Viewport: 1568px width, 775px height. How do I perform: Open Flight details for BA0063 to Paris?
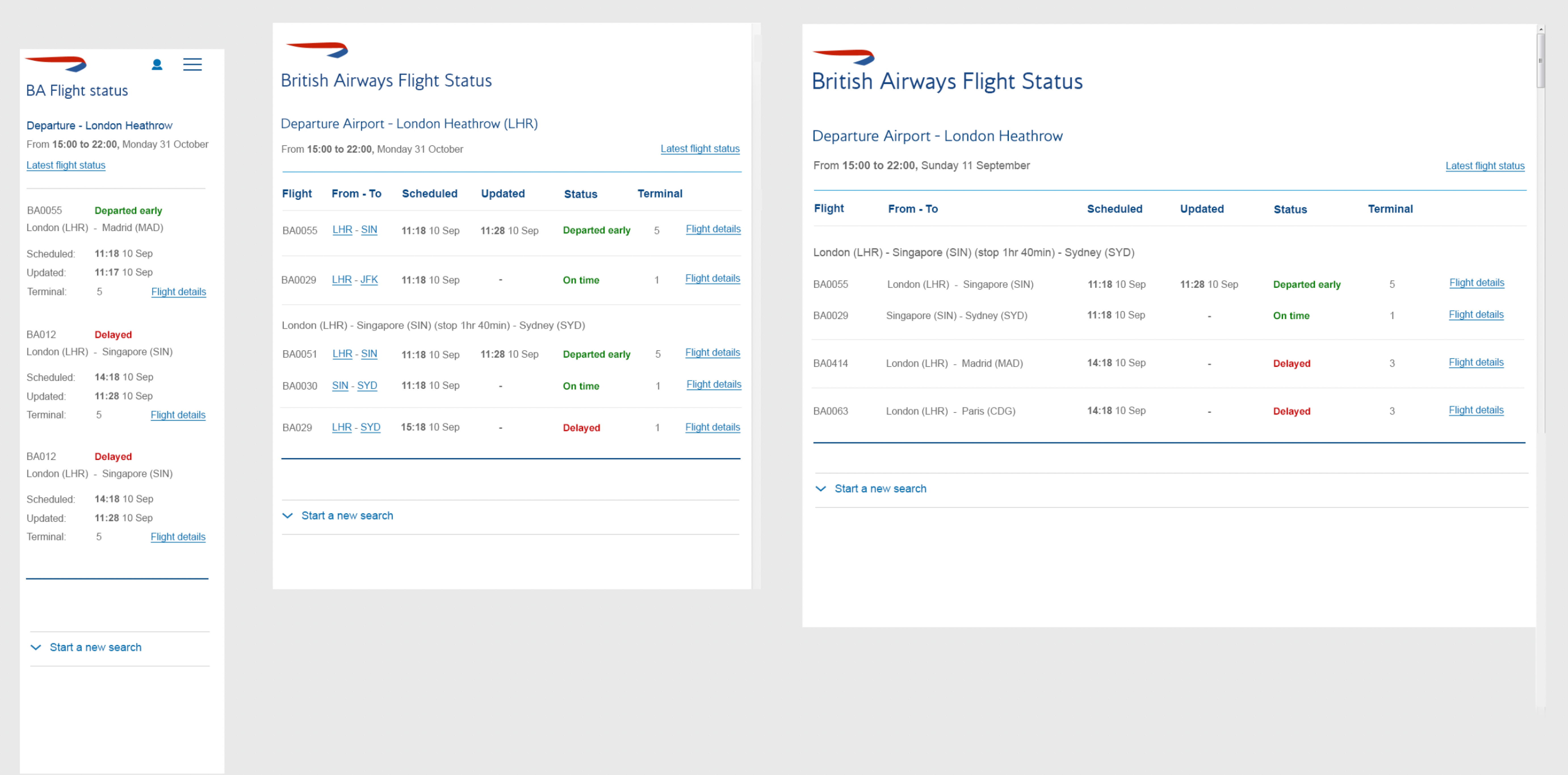(x=1475, y=410)
